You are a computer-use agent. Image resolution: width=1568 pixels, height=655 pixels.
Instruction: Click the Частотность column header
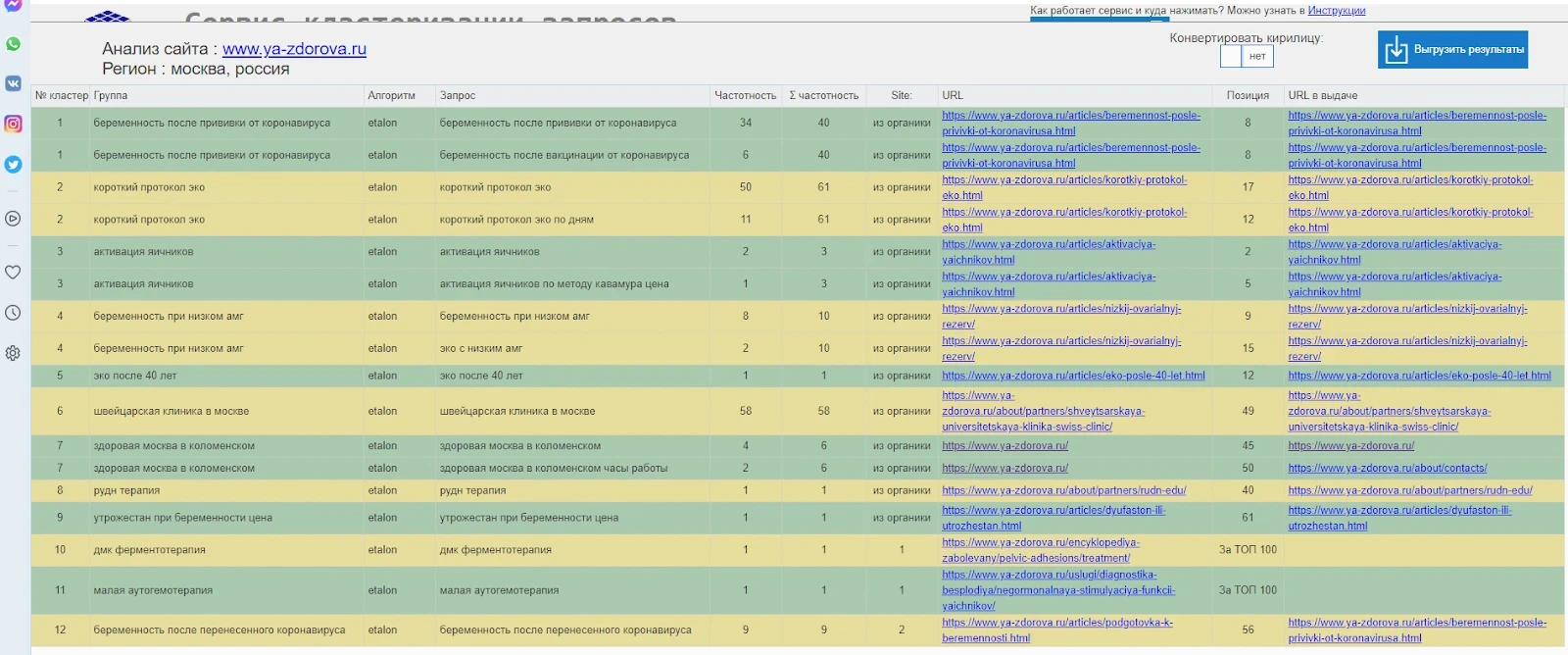click(x=745, y=96)
